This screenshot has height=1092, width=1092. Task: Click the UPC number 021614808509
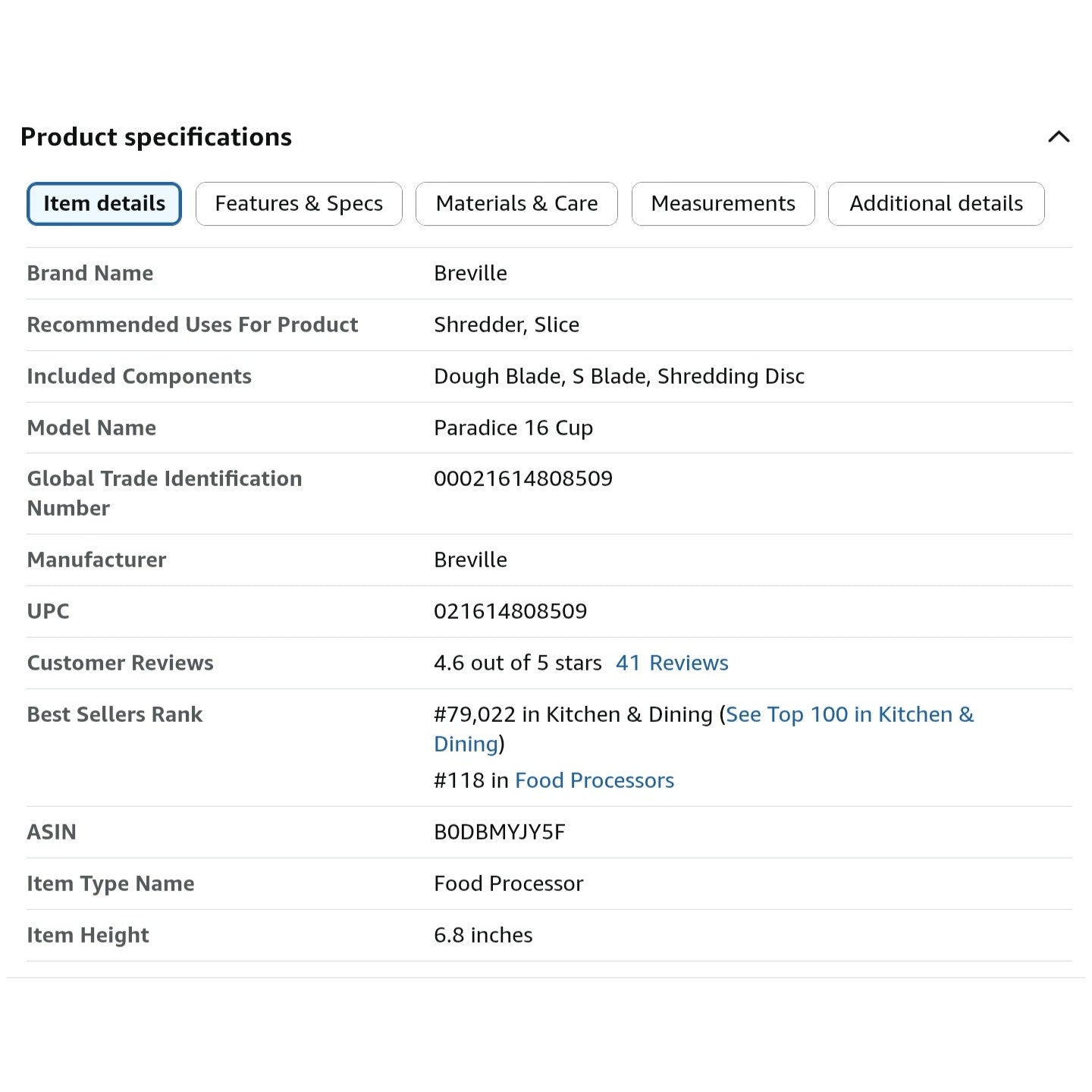510,611
